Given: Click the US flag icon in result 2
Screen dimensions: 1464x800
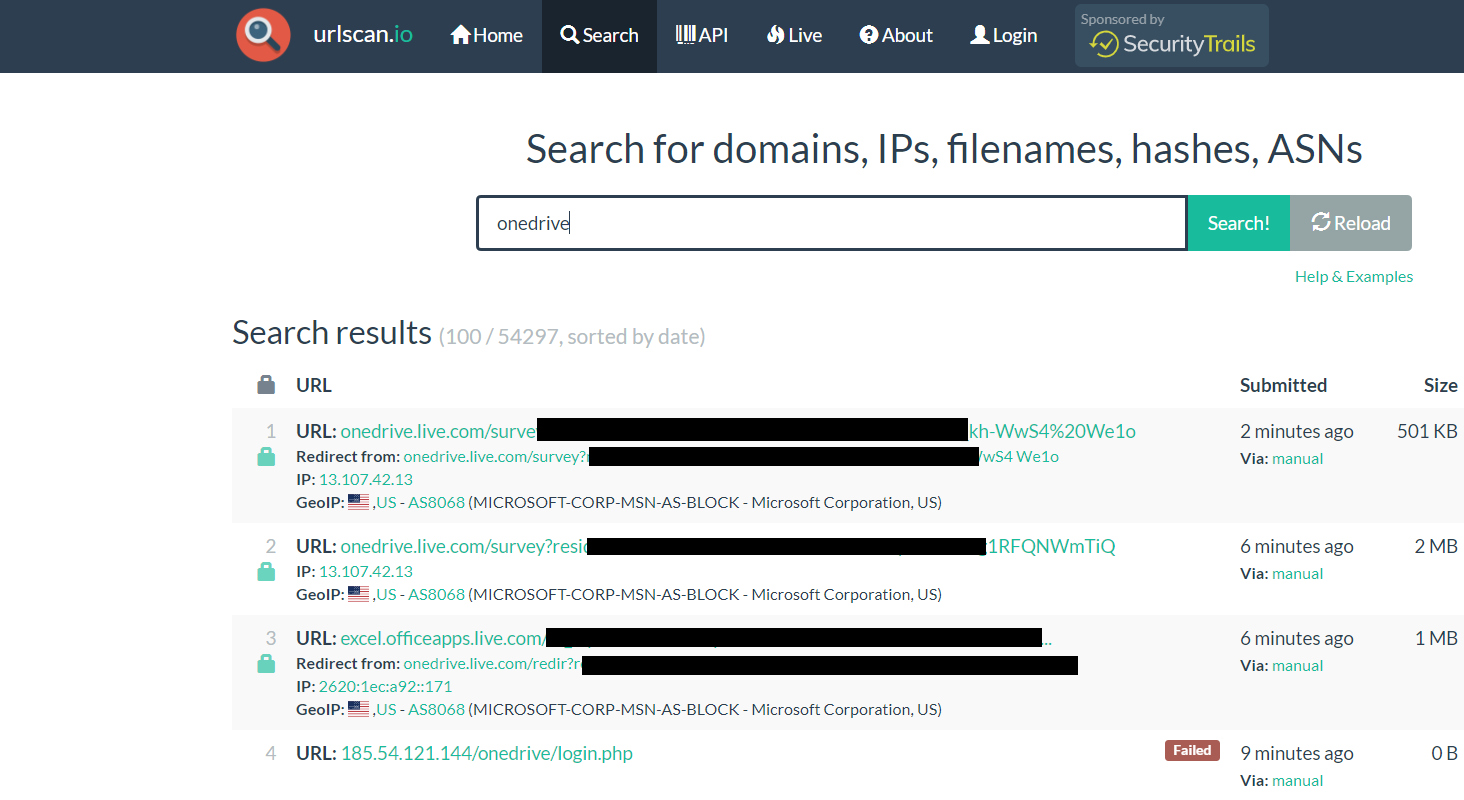Looking at the screenshot, I should (x=359, y=594).
